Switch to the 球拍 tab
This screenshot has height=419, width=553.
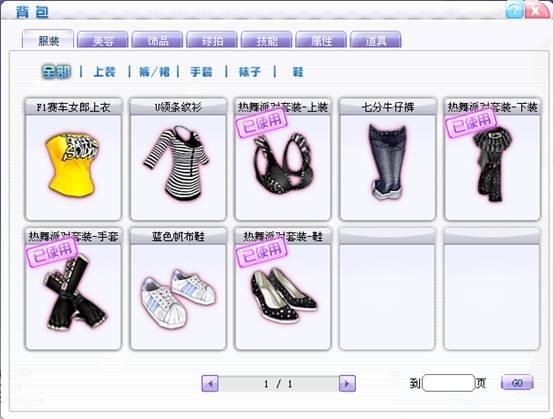212,40
